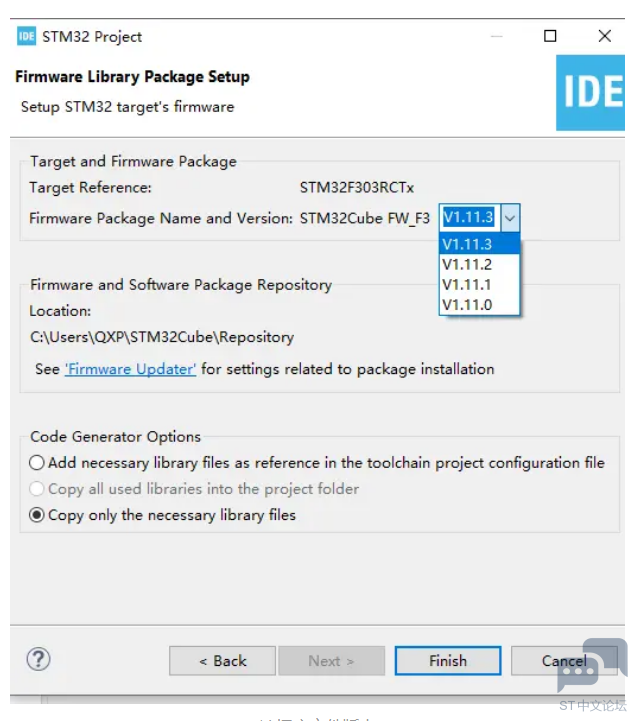
Task: Close the STM32 Project dialog
Action: pyautogui.click(x=605, y=36)
